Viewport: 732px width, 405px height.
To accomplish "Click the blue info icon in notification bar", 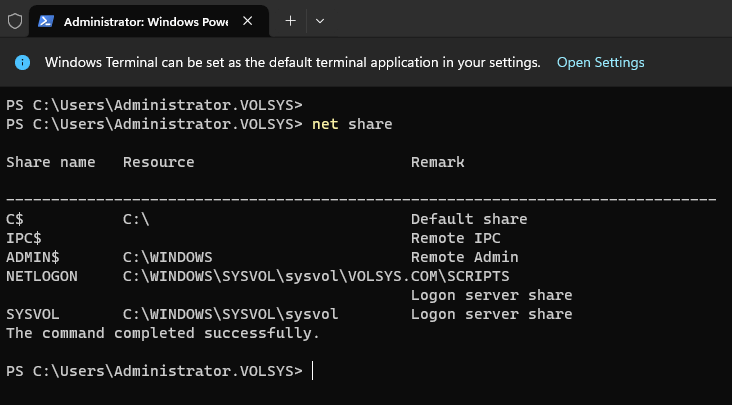I will [x=22, y=62].
